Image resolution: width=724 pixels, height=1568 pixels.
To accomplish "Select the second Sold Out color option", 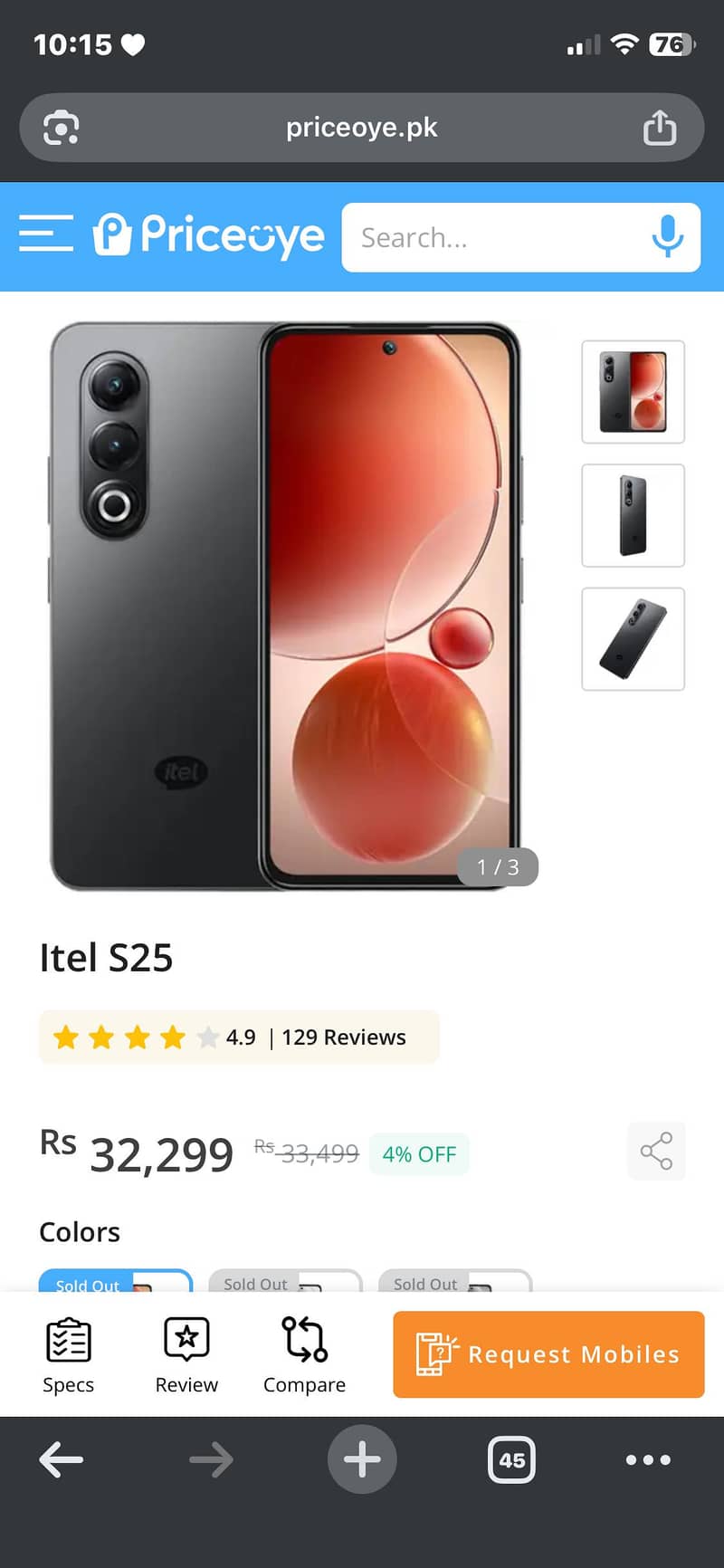I will 285,1280.
